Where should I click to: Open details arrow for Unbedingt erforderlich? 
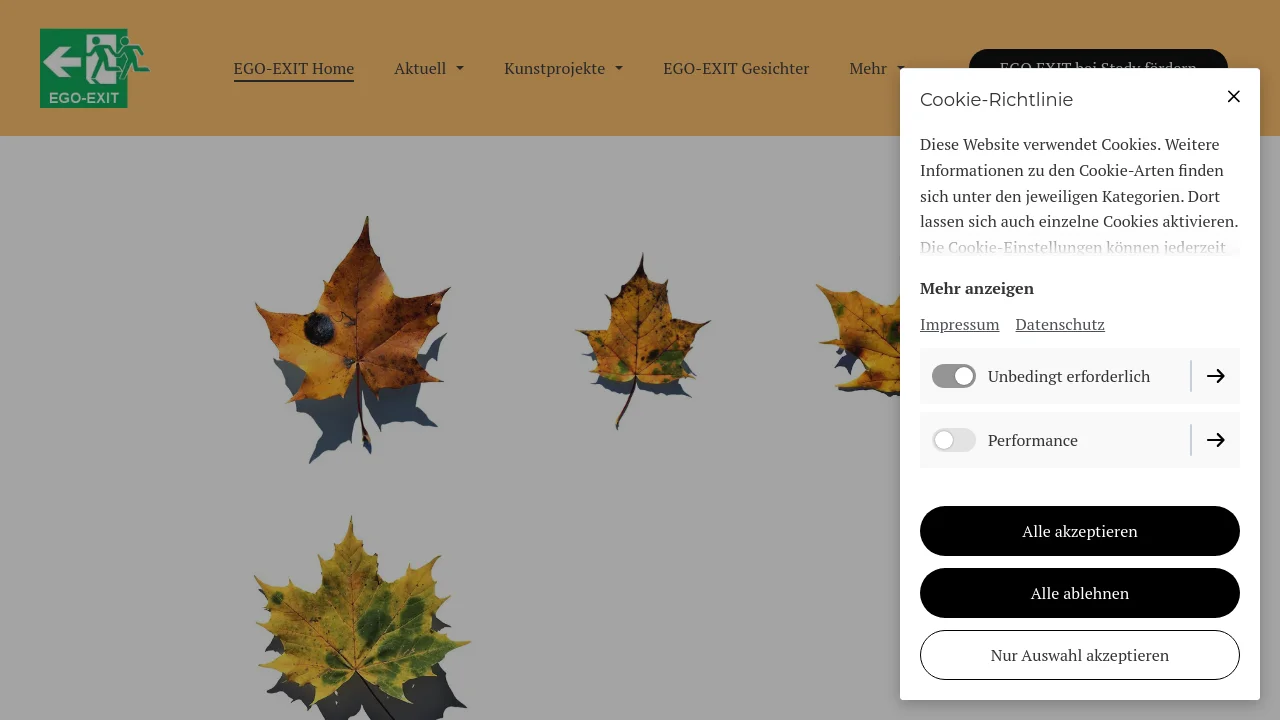pos(1215,376)
